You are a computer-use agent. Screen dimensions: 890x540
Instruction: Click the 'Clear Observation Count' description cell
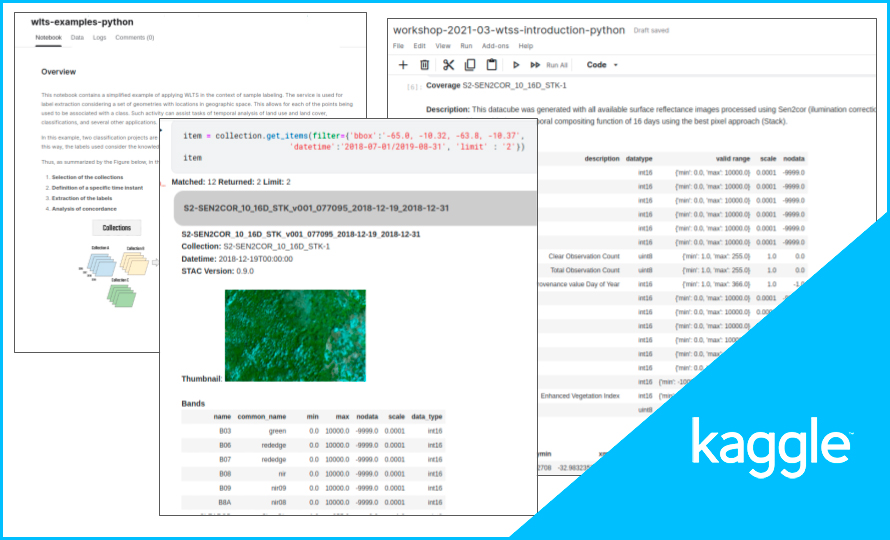(x=584, y=257)
